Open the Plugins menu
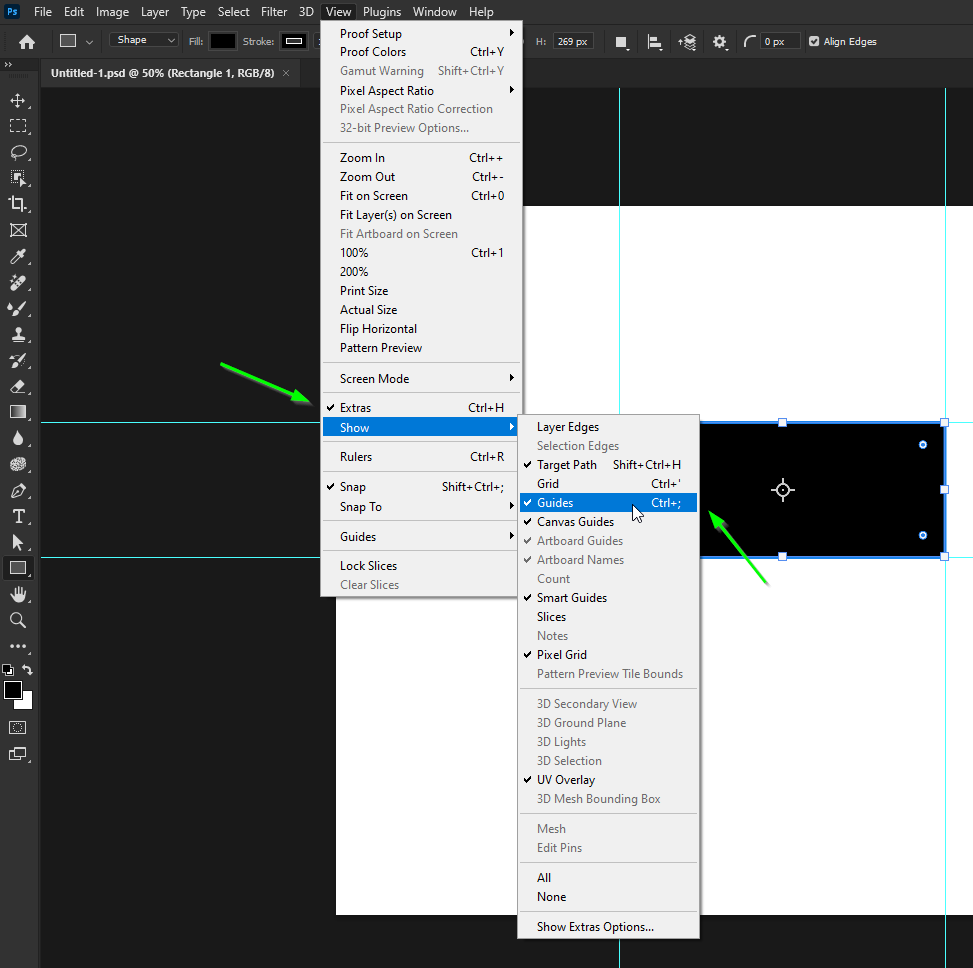 [x=382, y=12]
